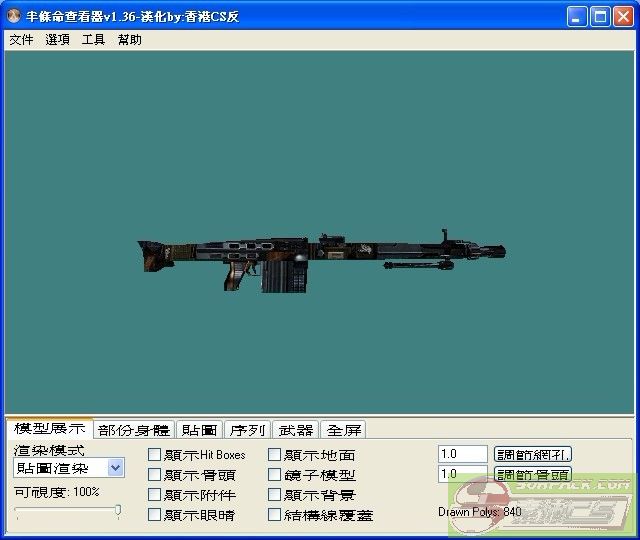Check the 顯示地面 option
The width and height of the screenshot is (640, 540).
pos(274,455)
